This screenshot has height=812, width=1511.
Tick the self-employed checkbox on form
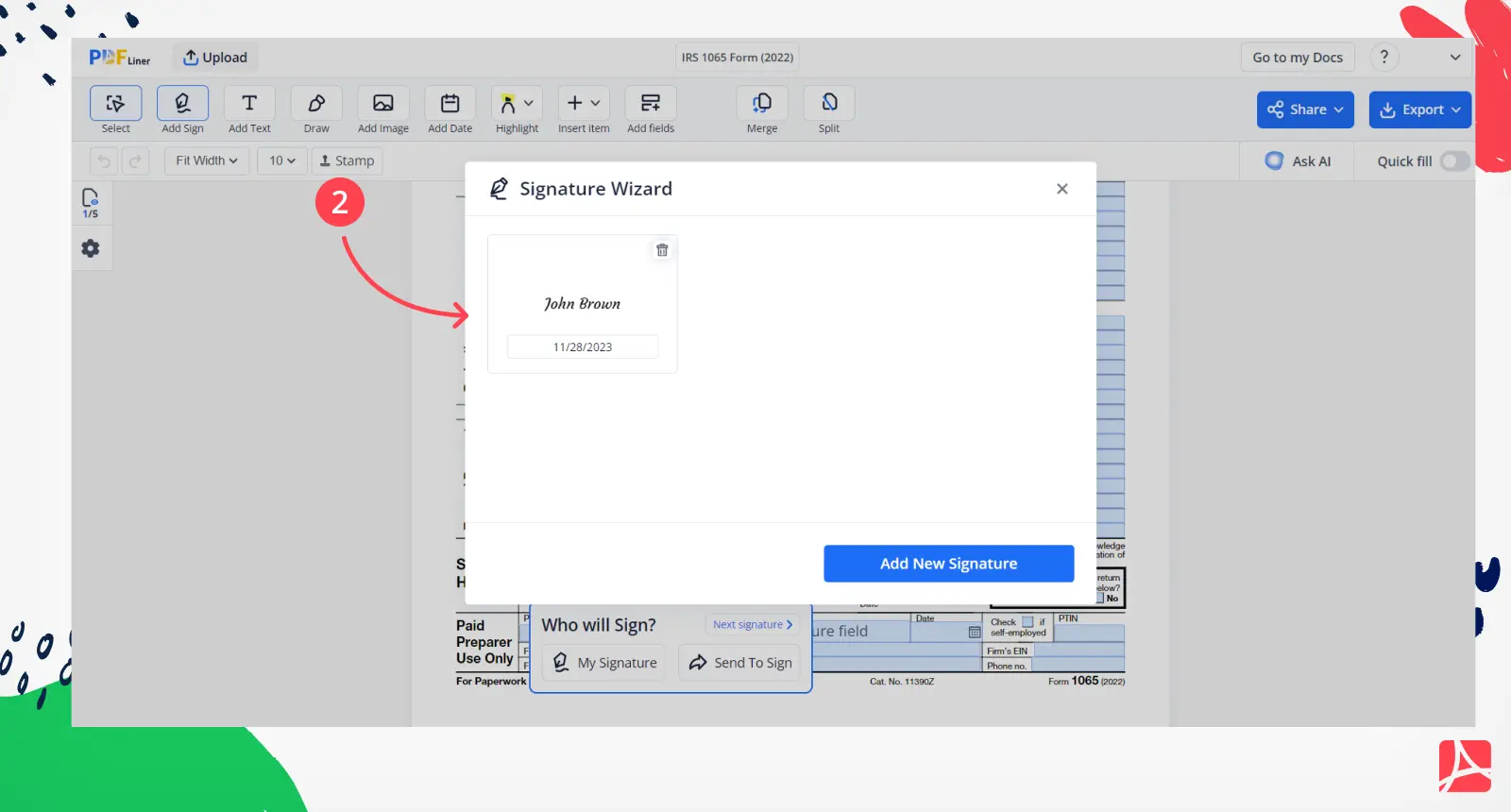(x=1028, y=622)
